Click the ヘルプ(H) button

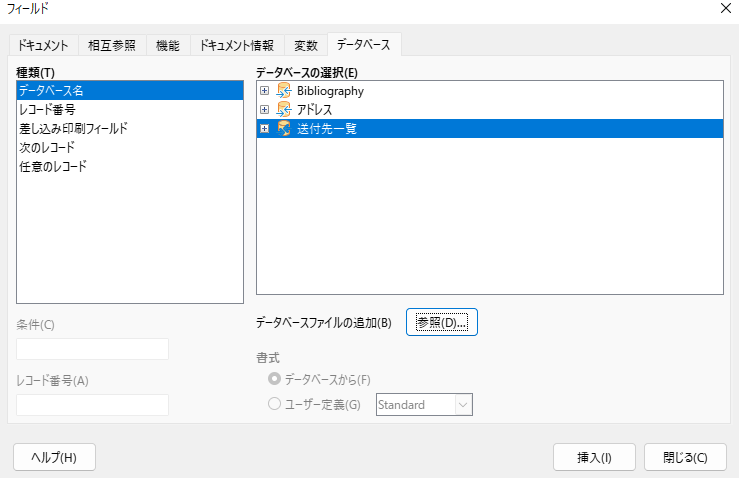(54, 457)
